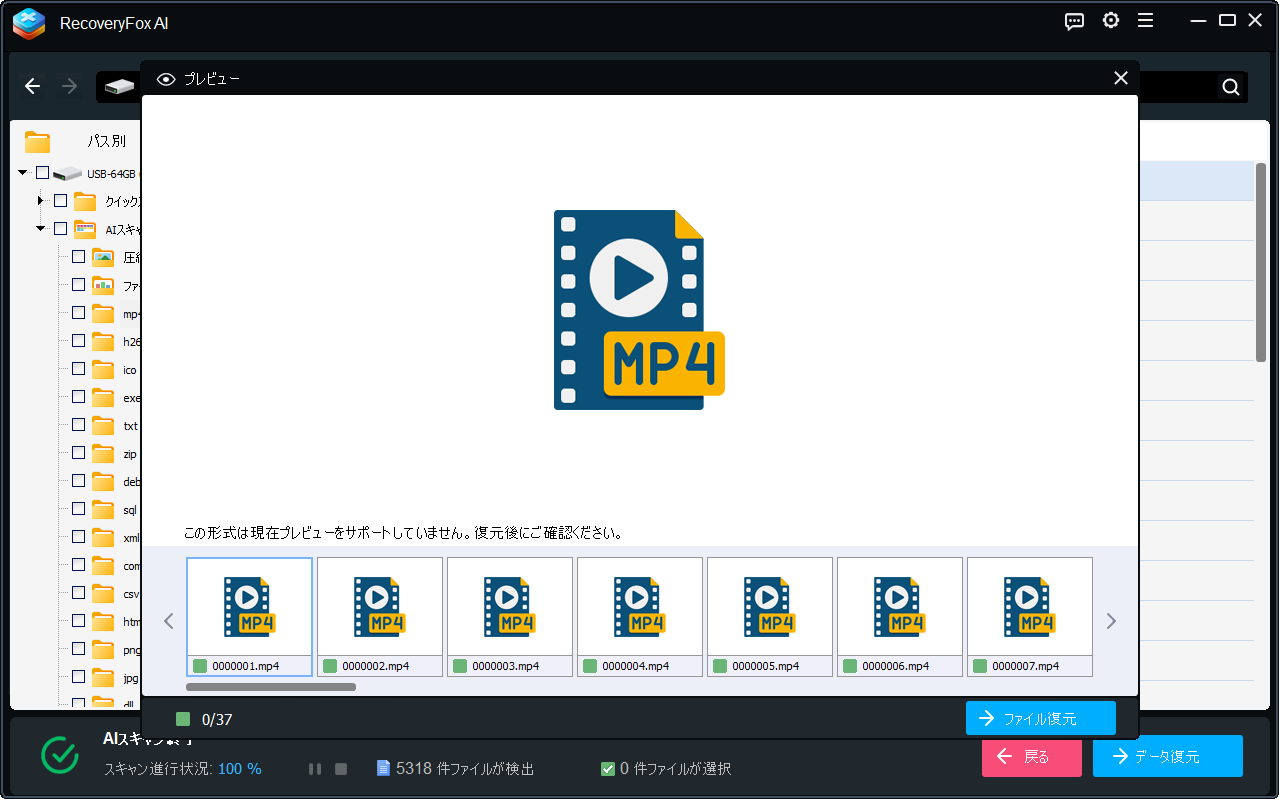
Task: Open the mp4 folder in tree
Action: pos(103,314)
